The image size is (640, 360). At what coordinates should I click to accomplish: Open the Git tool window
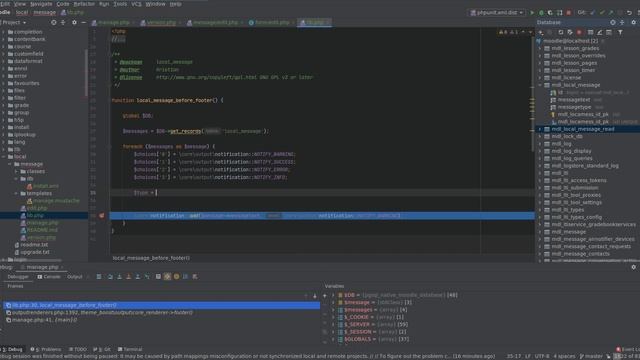tap(102, 349)
